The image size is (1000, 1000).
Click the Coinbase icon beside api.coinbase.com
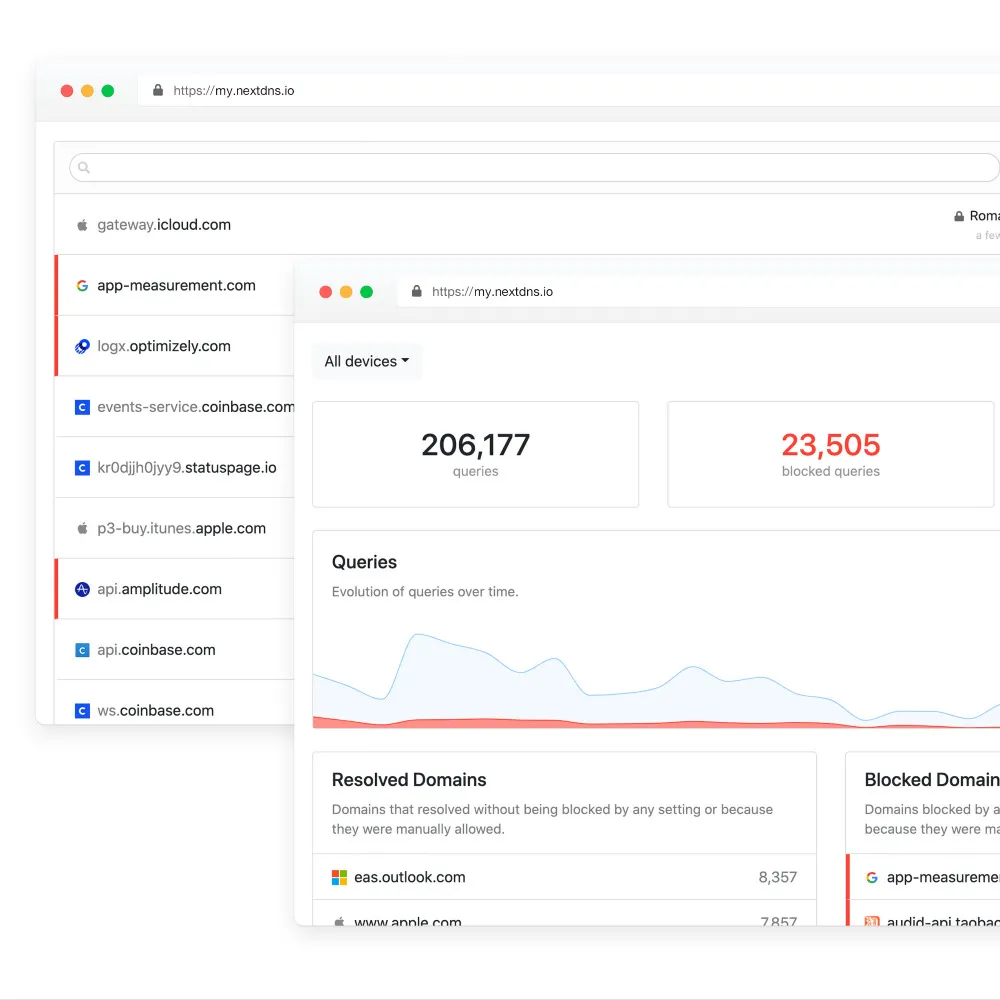82,650
